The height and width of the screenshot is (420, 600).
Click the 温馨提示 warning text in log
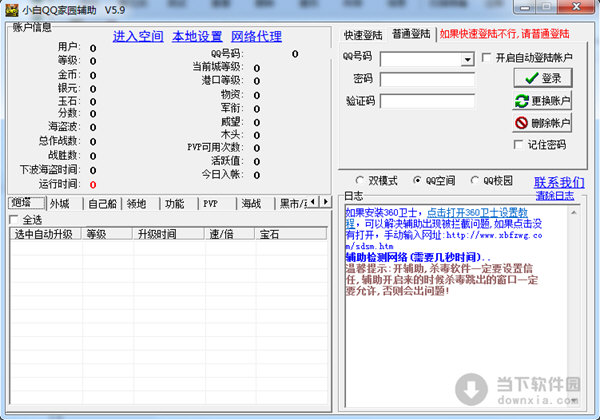(x=442, y=280)
